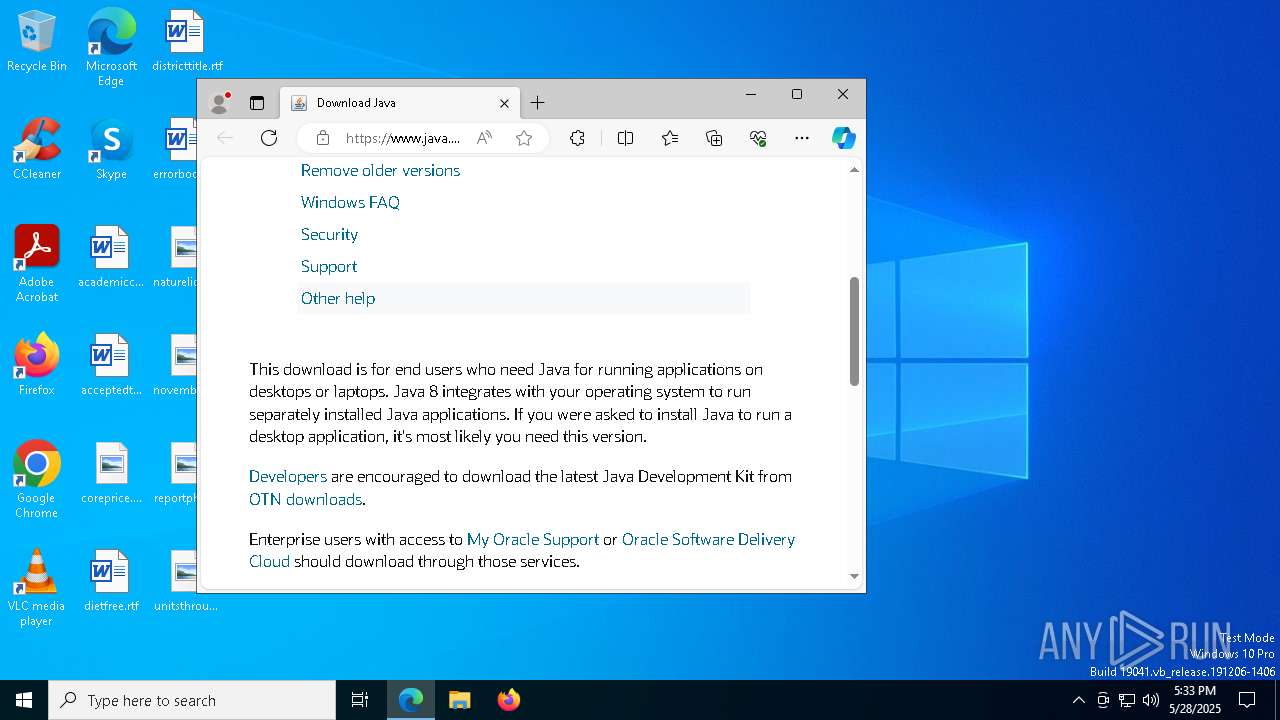Click the page scrollbar down arrow
The height and width of the screenshot is (720, 1280).
click(854, 576)
